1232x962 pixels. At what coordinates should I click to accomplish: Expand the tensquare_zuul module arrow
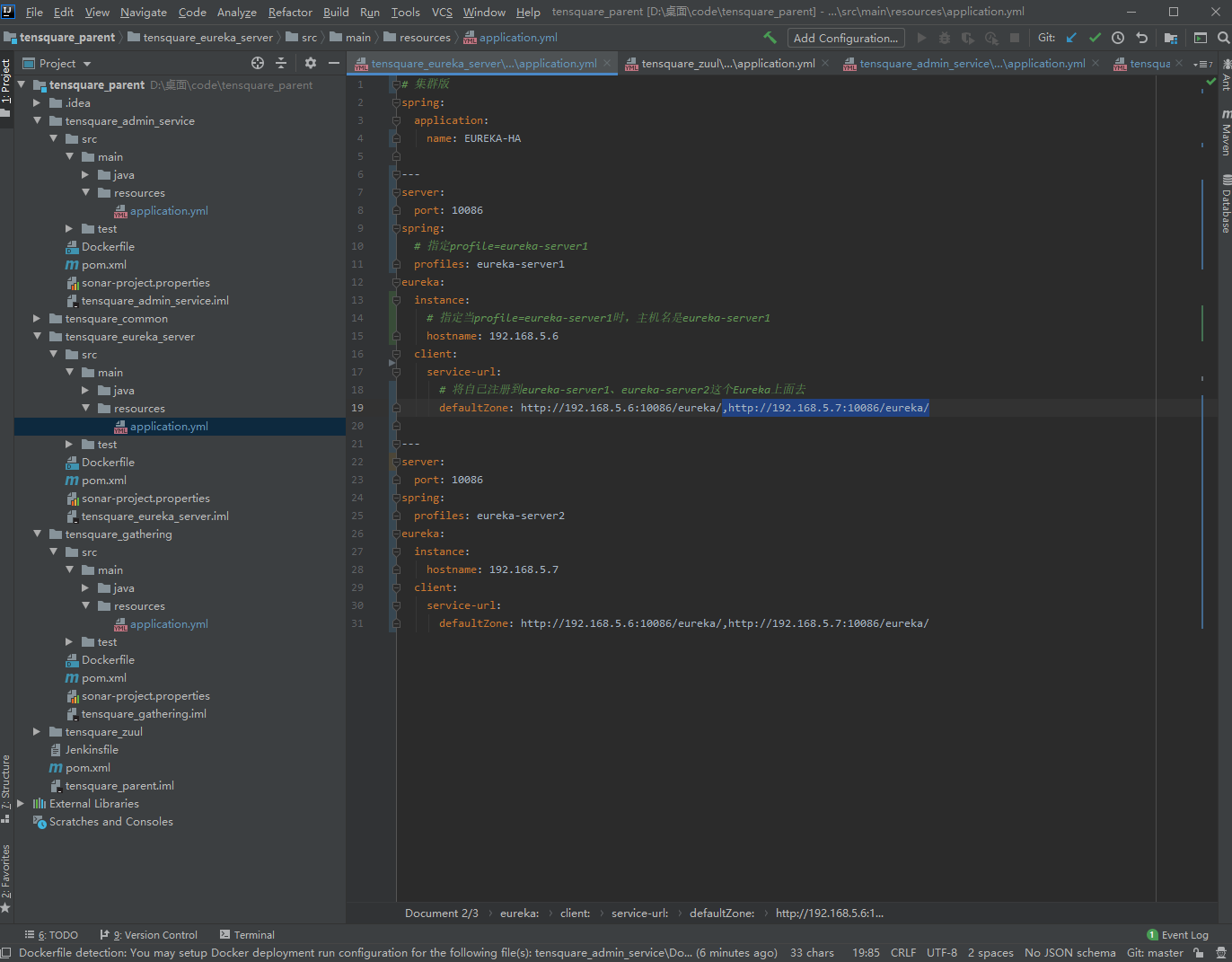coord(37,731)
